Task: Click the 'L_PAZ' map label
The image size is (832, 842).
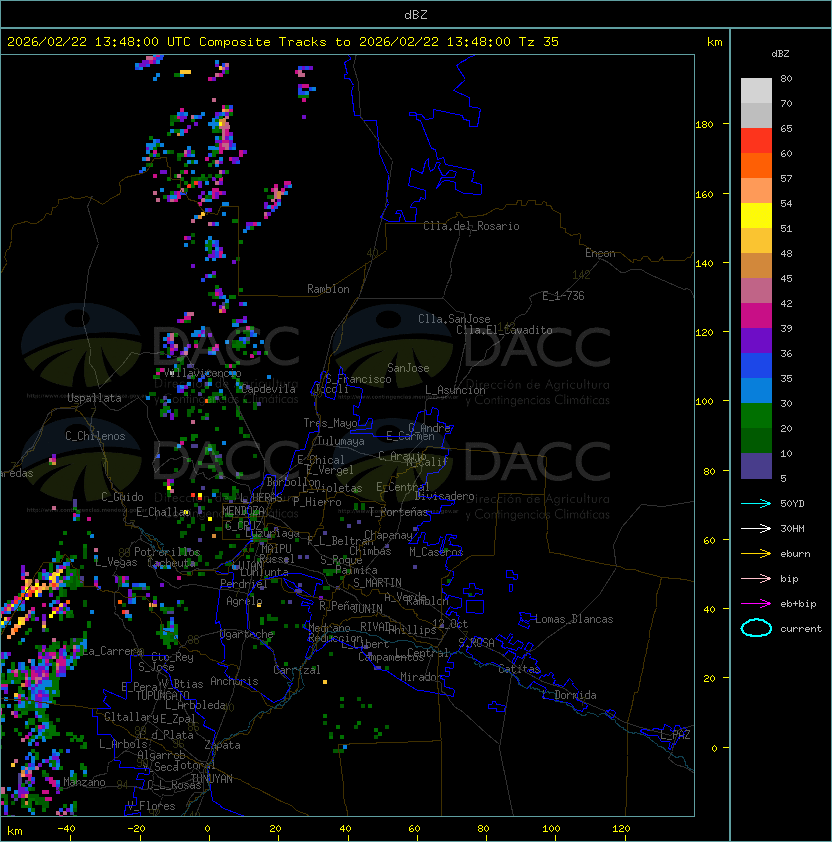Action: point(675,735)
